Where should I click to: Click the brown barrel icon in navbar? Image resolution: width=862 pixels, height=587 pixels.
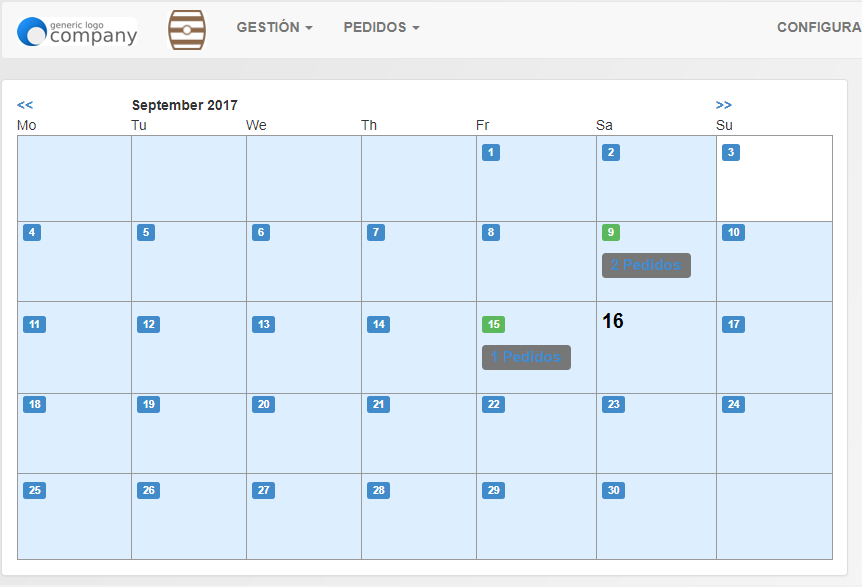187,30
